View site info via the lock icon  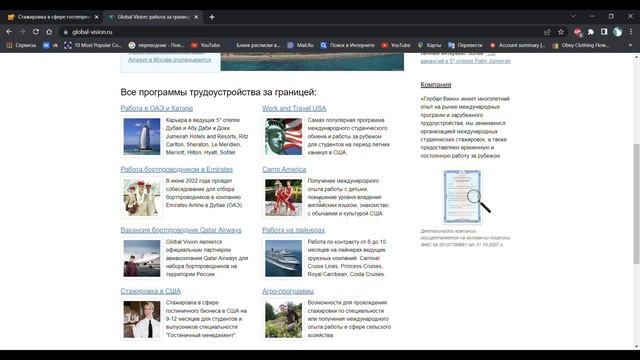click(65, 32)
